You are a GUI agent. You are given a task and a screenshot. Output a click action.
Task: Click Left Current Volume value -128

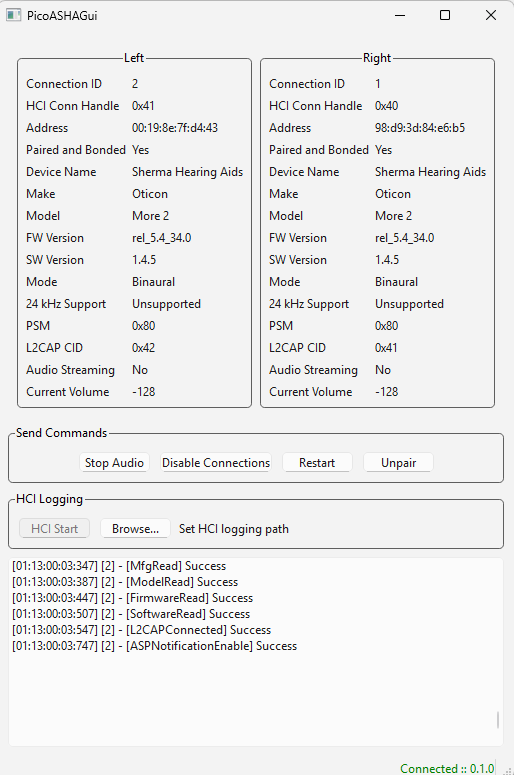(x=144, y=392)
